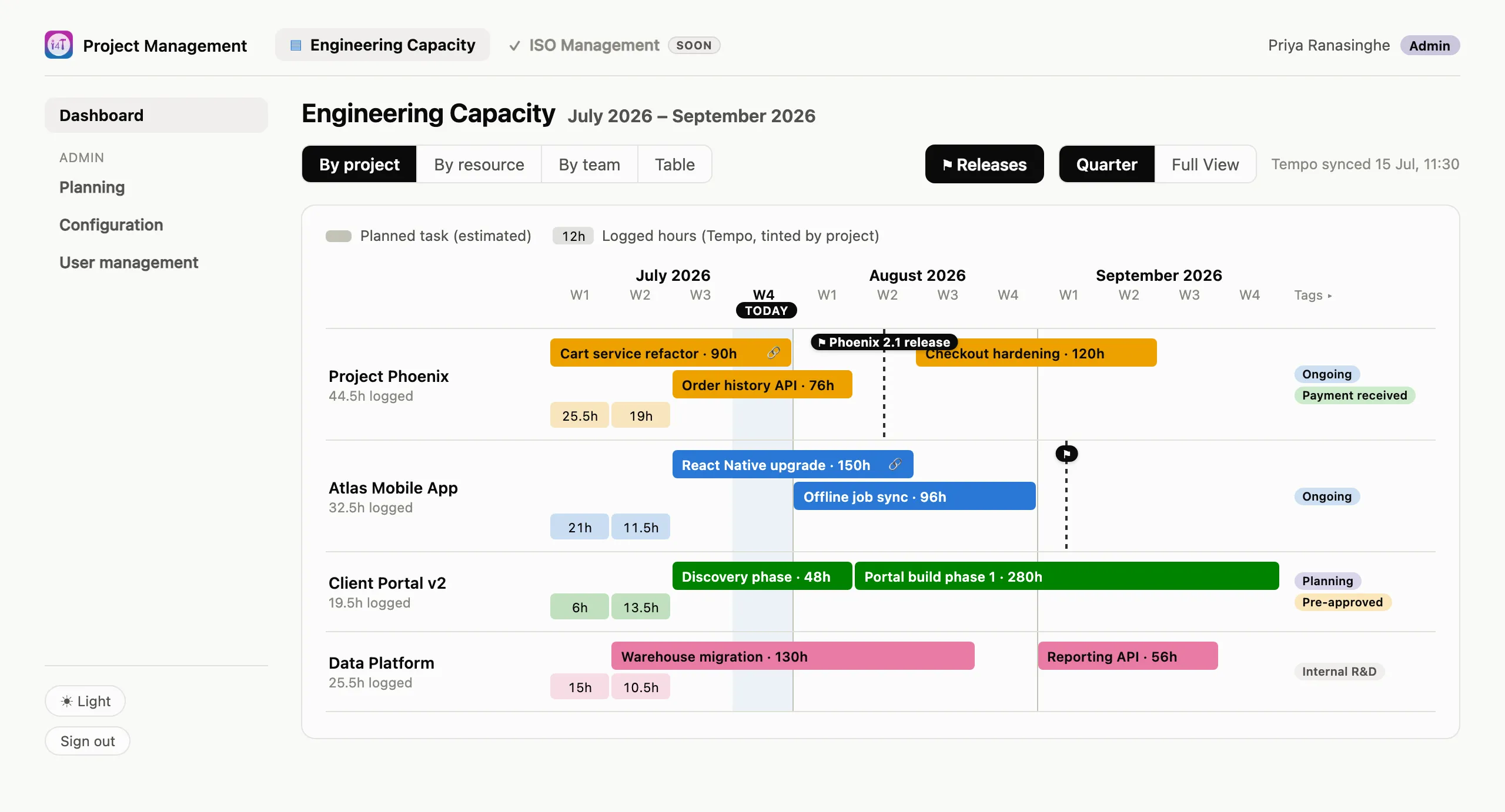This screenshot has width=1505, height=812.
Task: Click the planned task legend swatch
Action: click(x=339, y=236)
